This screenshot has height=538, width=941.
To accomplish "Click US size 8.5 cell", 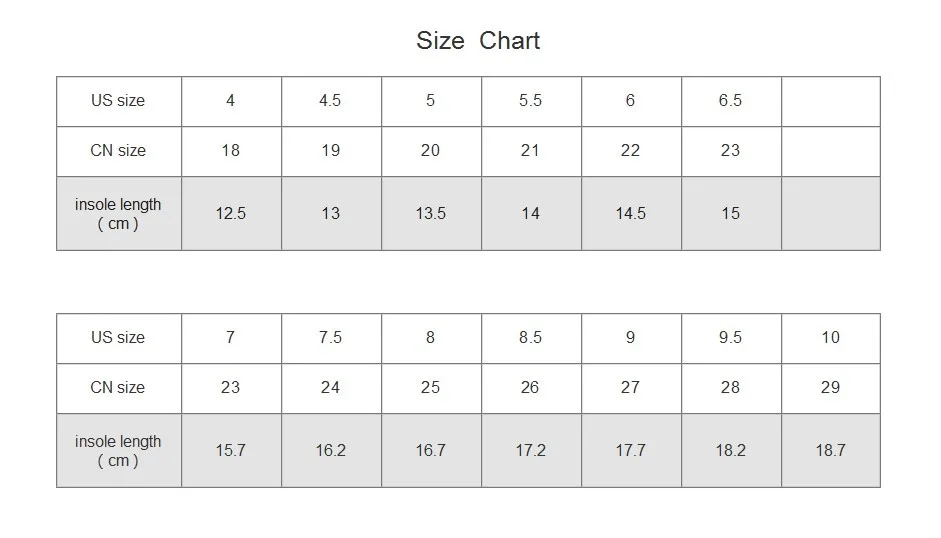I will click(x=531, y=339).
